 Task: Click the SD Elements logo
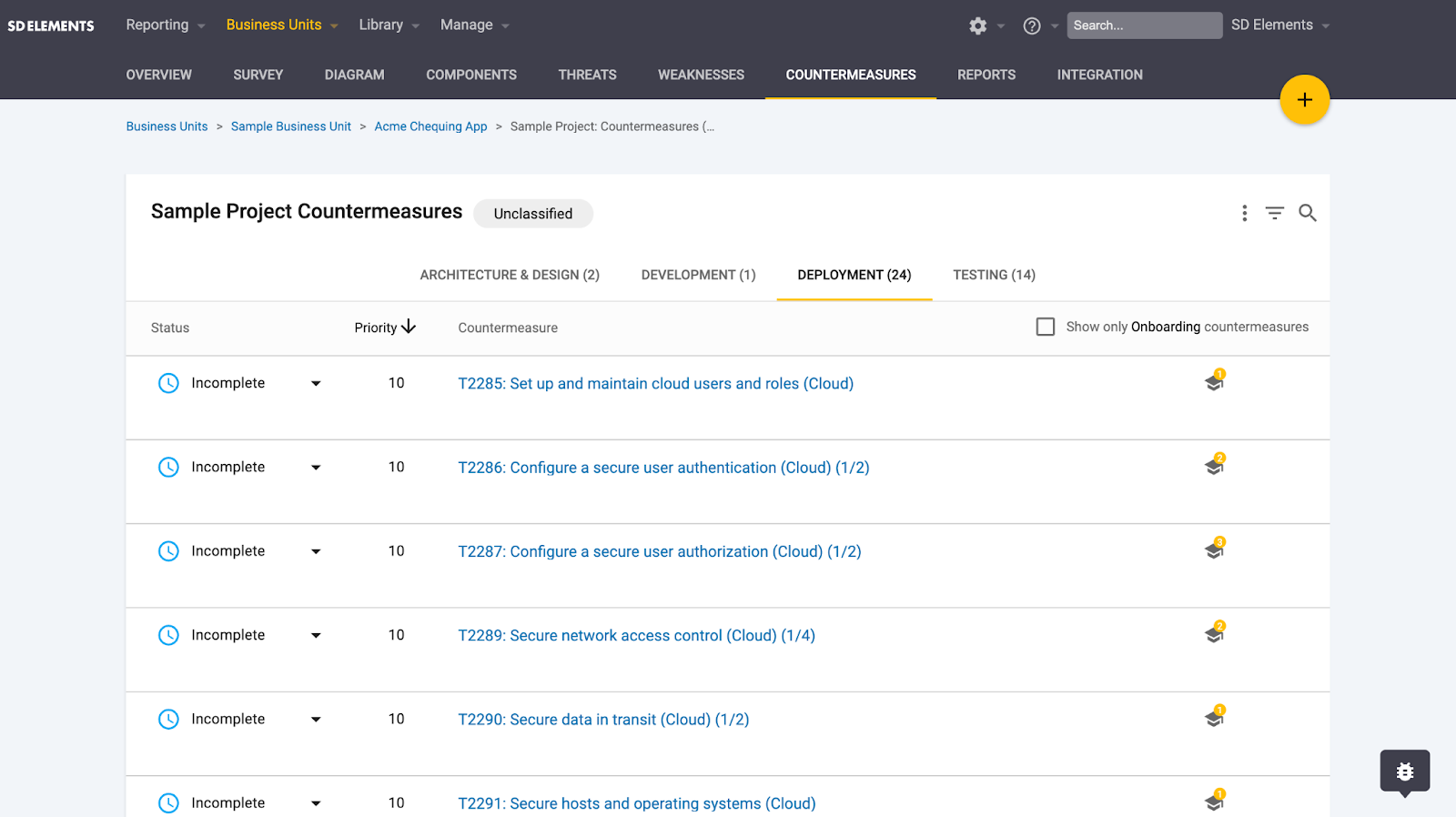[51, 25]
